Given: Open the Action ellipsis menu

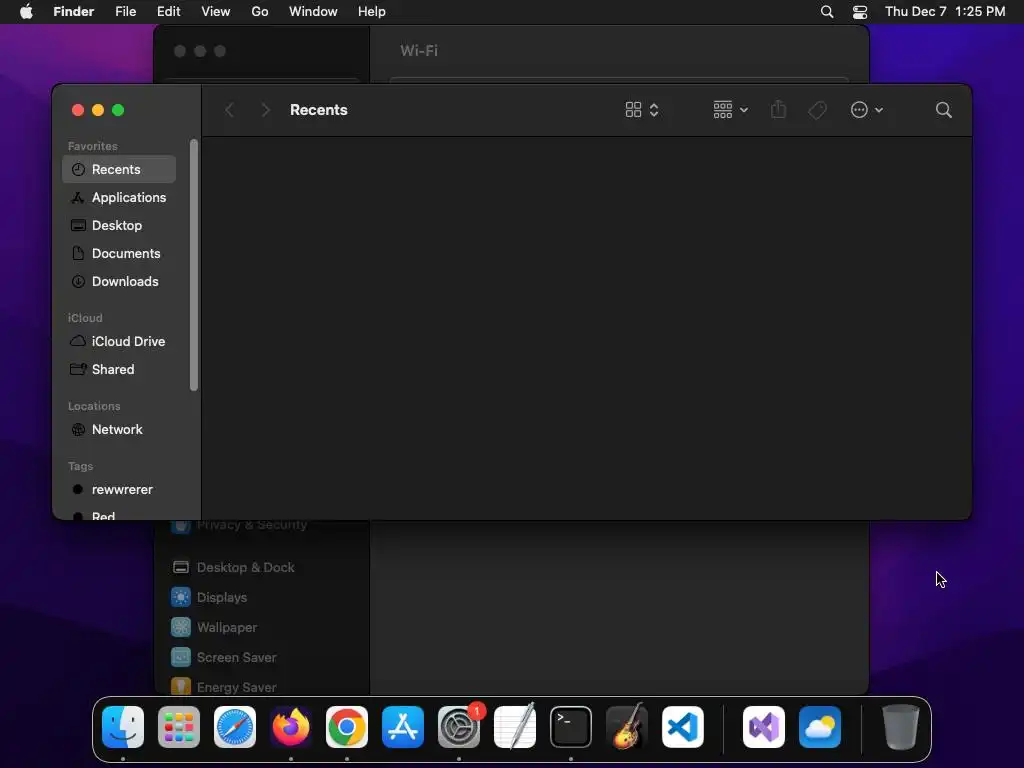Looking at the screenshot, I should click(x=867, y=110).
